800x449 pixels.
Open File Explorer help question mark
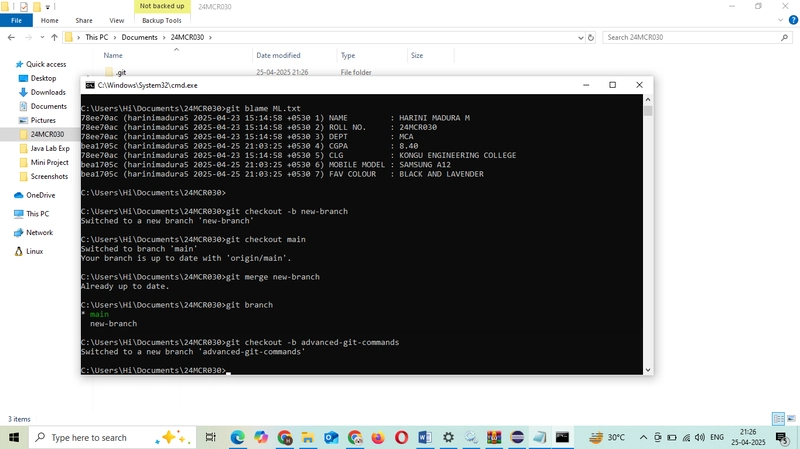pos(793,20)
